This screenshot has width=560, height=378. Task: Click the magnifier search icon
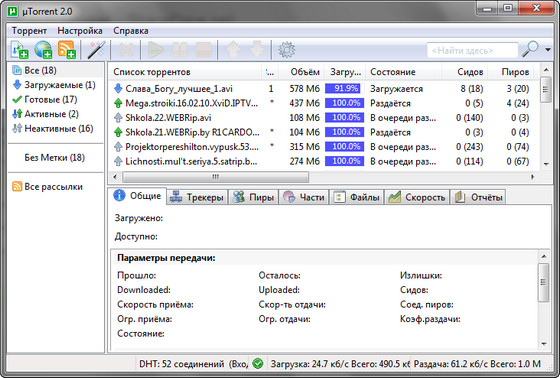[x=531, y=49]
